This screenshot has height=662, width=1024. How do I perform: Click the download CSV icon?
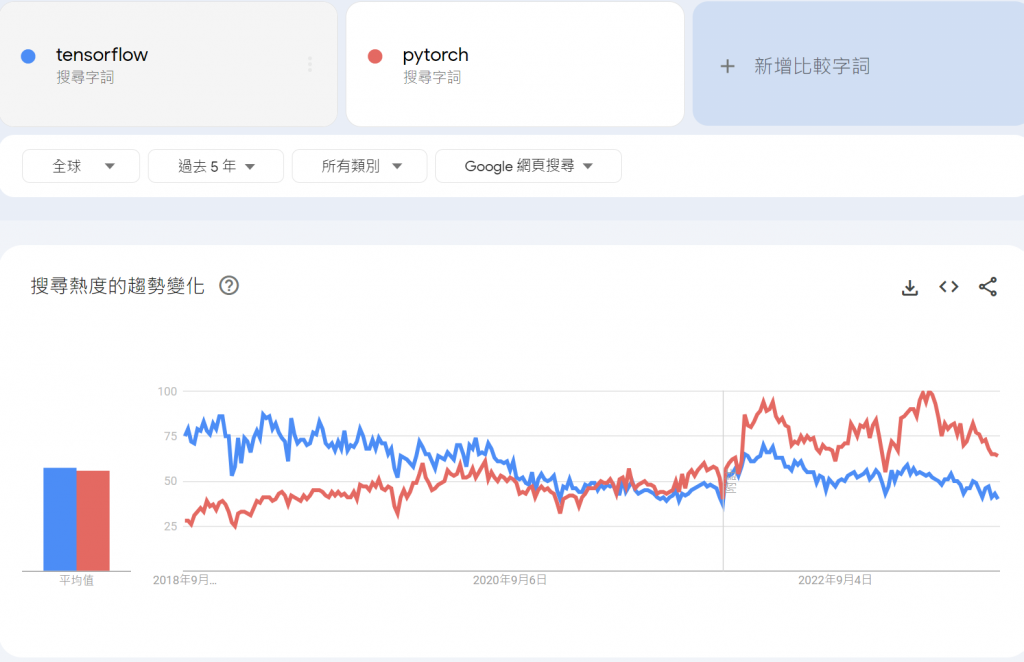(x=910, y=287)
